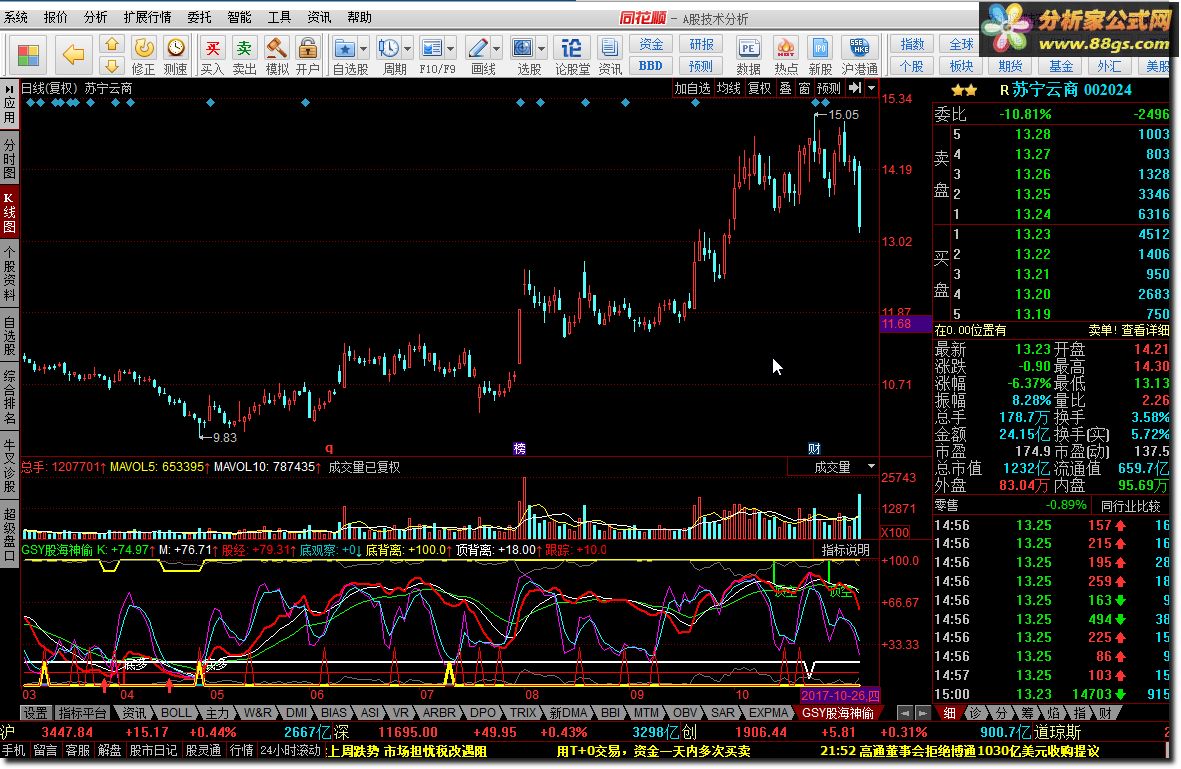Screen dimensions: 1181x769
Task: Toggle the 应用 sidebar panel
Action: coord(9,104)
